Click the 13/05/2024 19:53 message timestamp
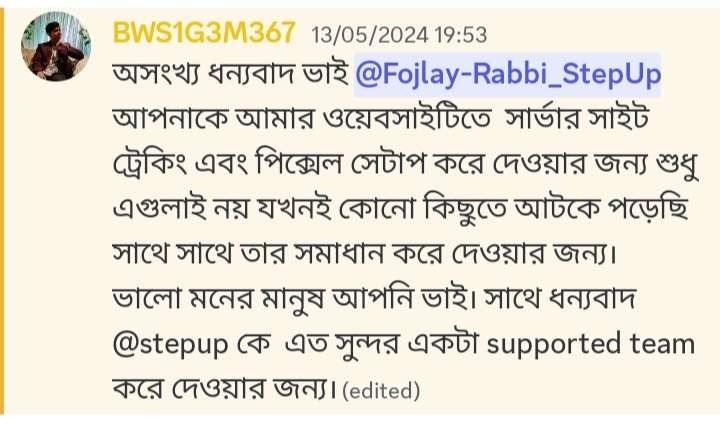Image resolution: width=720 pixels, height=427 pixels. pos(399,35)
